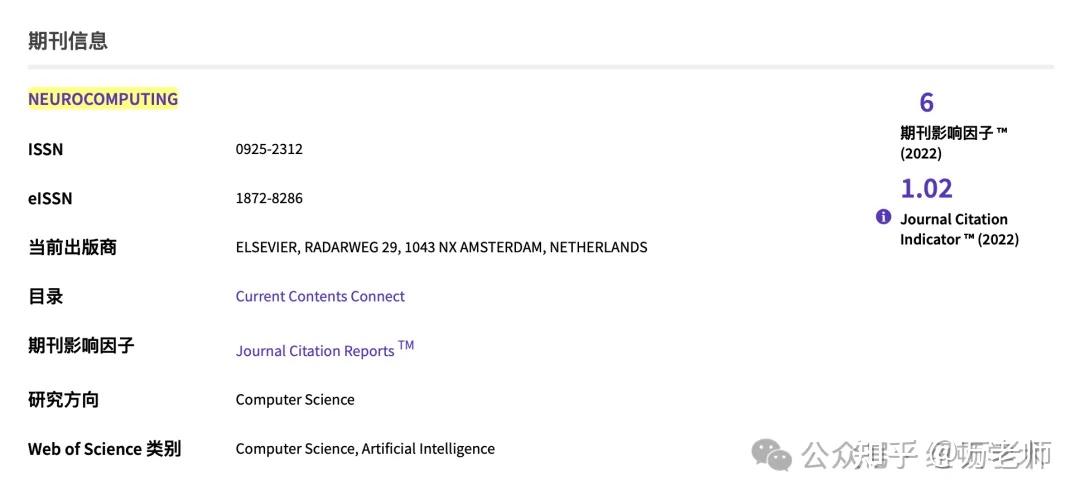This screenshot has height=499, width=1080.
Task: Click the 1.02 citation indicator value
Action: 926,188
